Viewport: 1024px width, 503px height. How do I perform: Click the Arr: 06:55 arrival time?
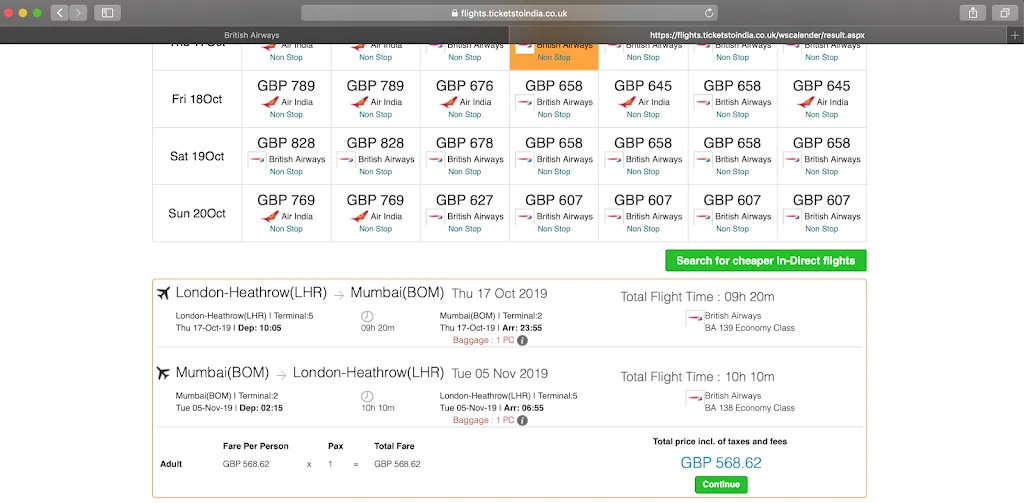click(x=523, y=408)
